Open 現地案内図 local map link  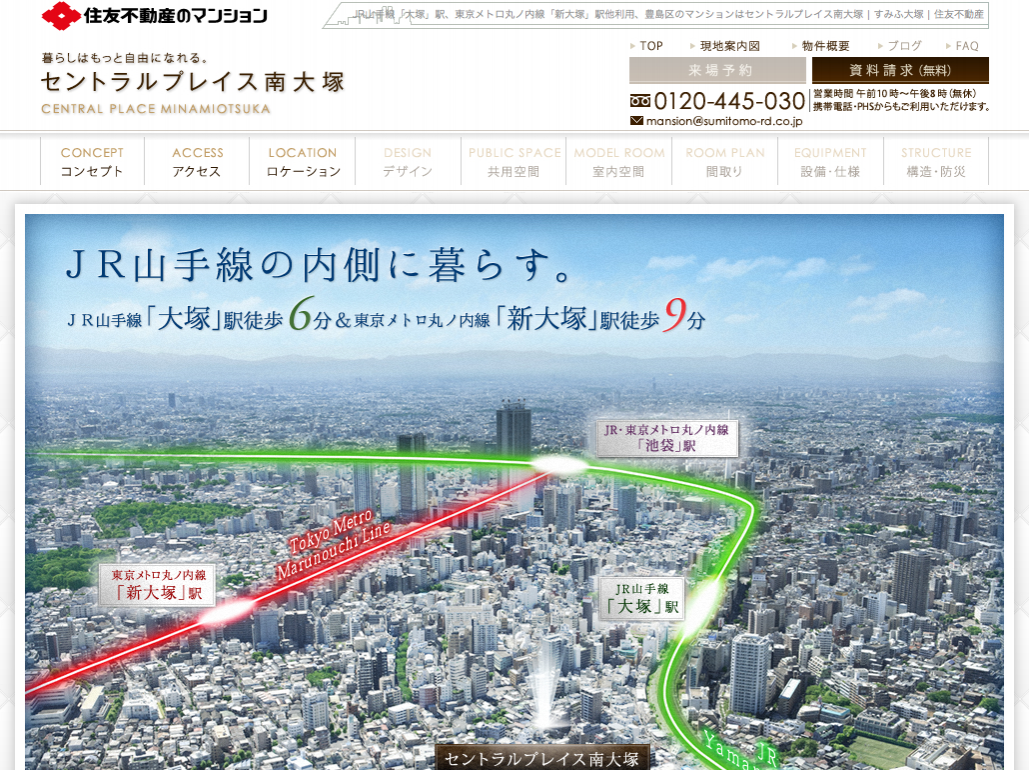click(x=729, y=46)
